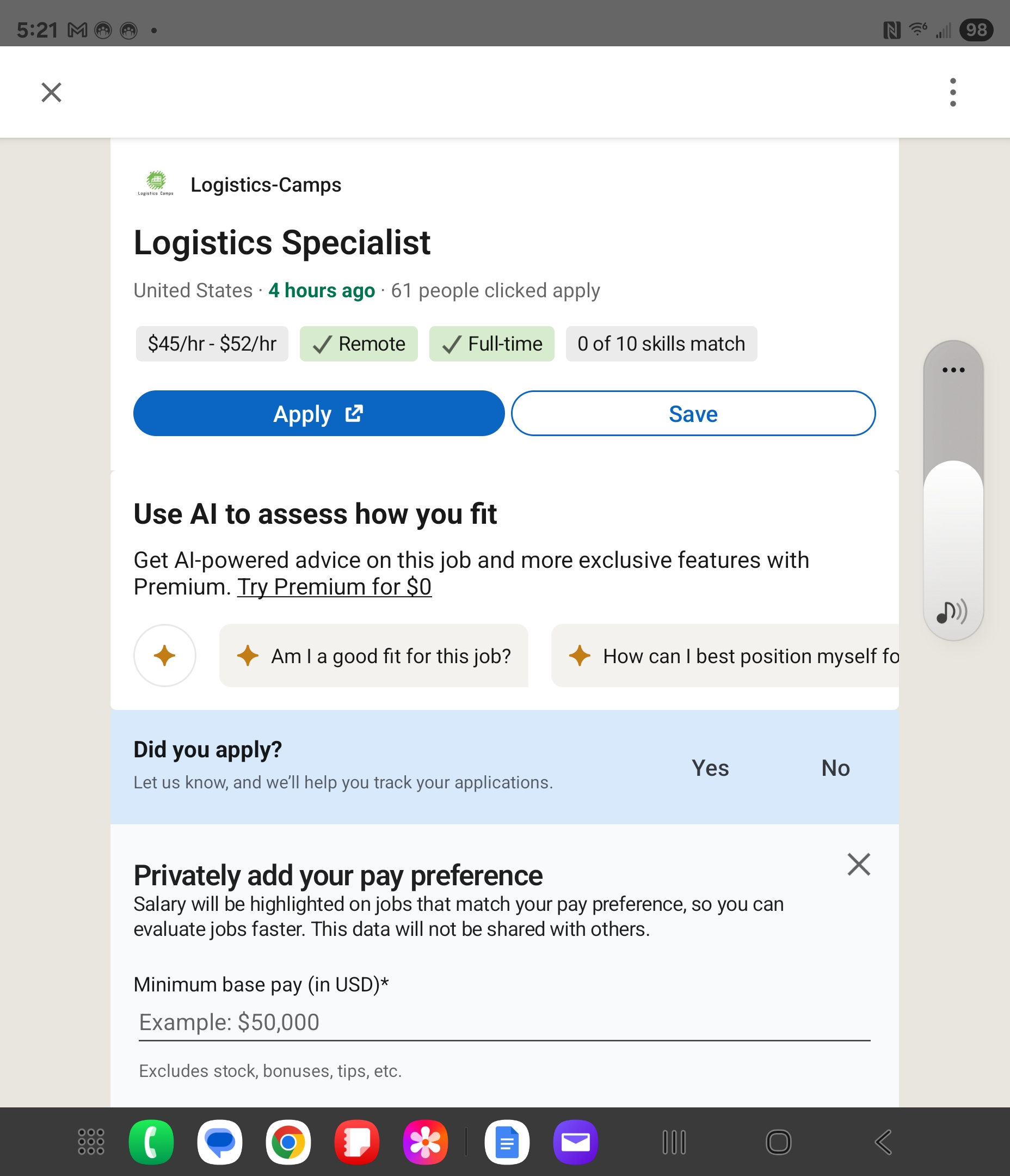Viewport: 1010px width, 1176px height.
Task: Select 'How can I best position myself' prompt
Action: pyautogui.click(x=732, y=656)
